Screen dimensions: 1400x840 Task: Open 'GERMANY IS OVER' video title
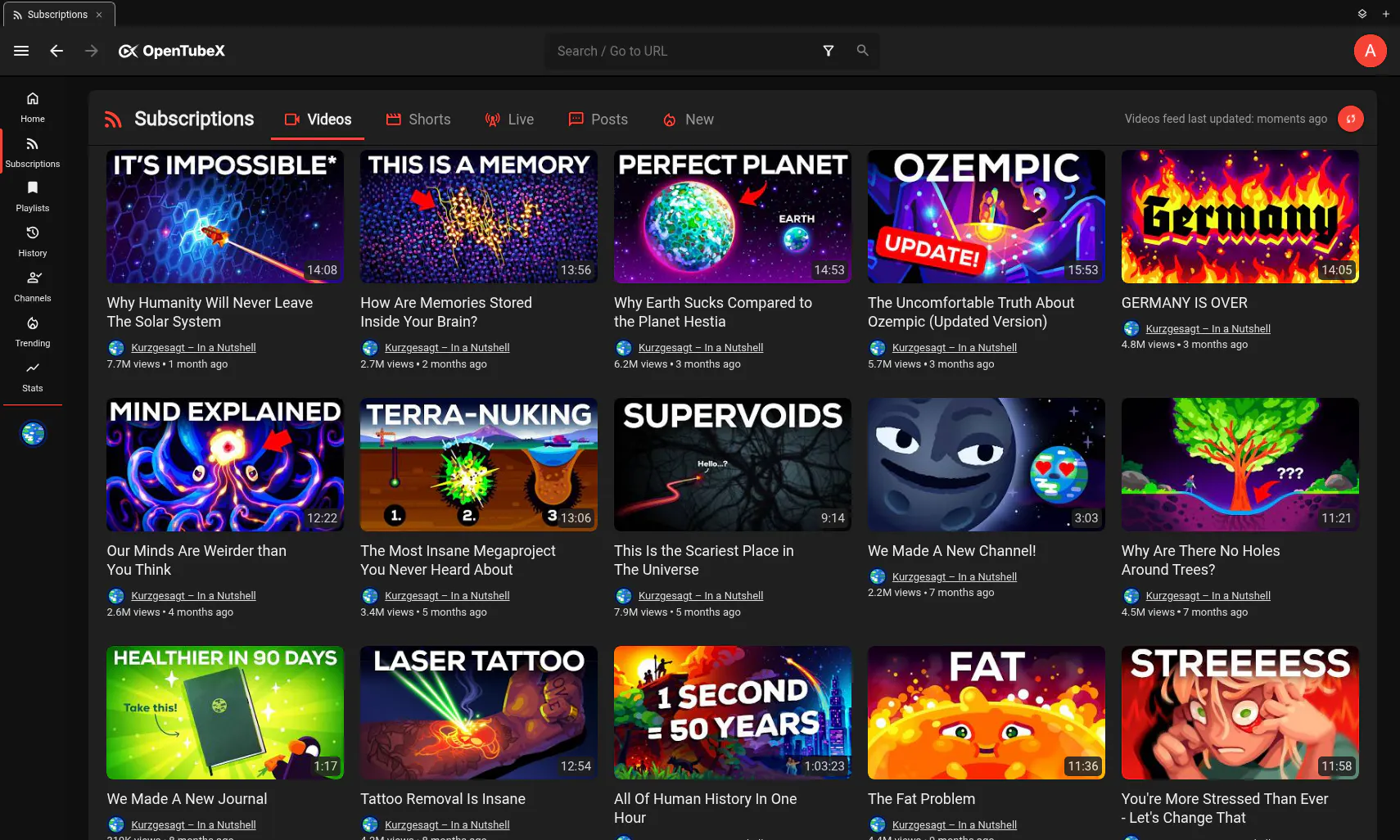[1185, 303]
